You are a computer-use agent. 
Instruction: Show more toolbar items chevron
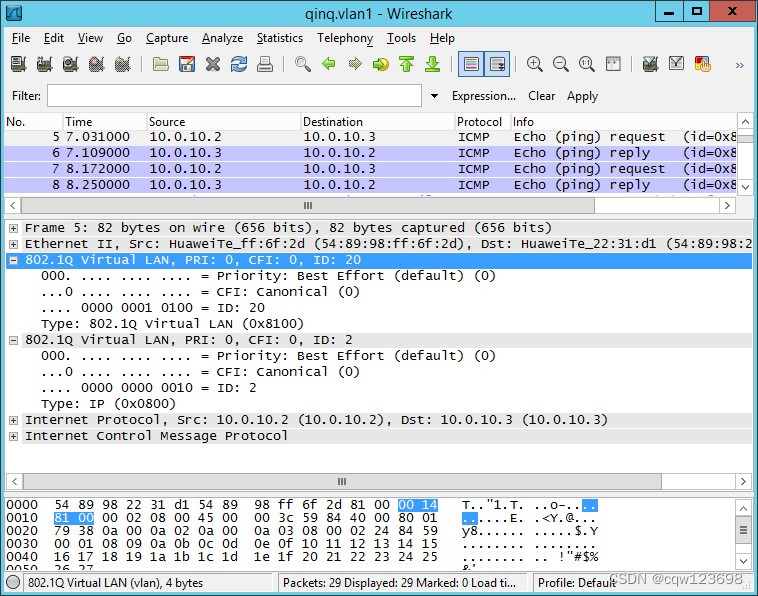coord(740,65)
